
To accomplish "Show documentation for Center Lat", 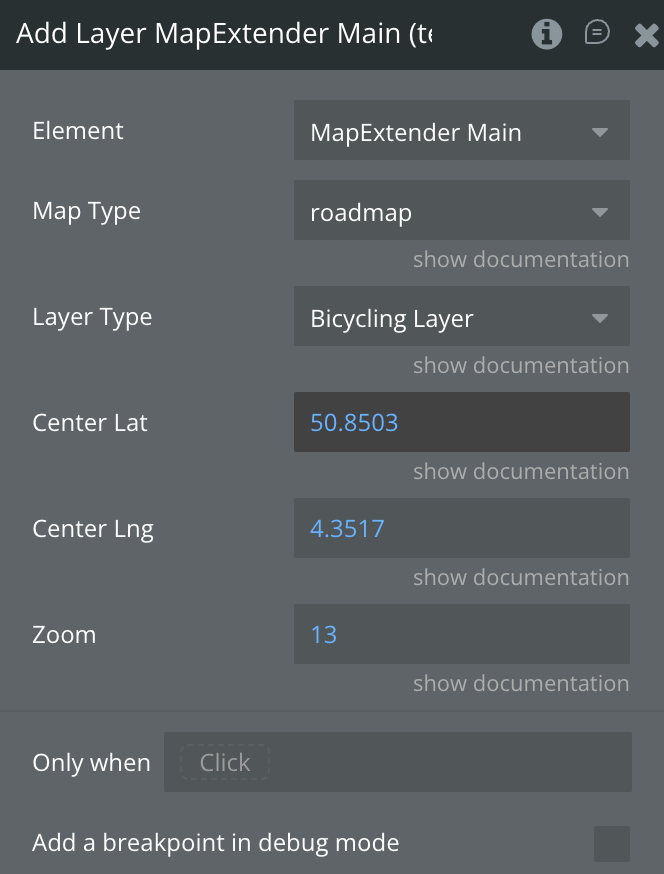I will [521, 472].
